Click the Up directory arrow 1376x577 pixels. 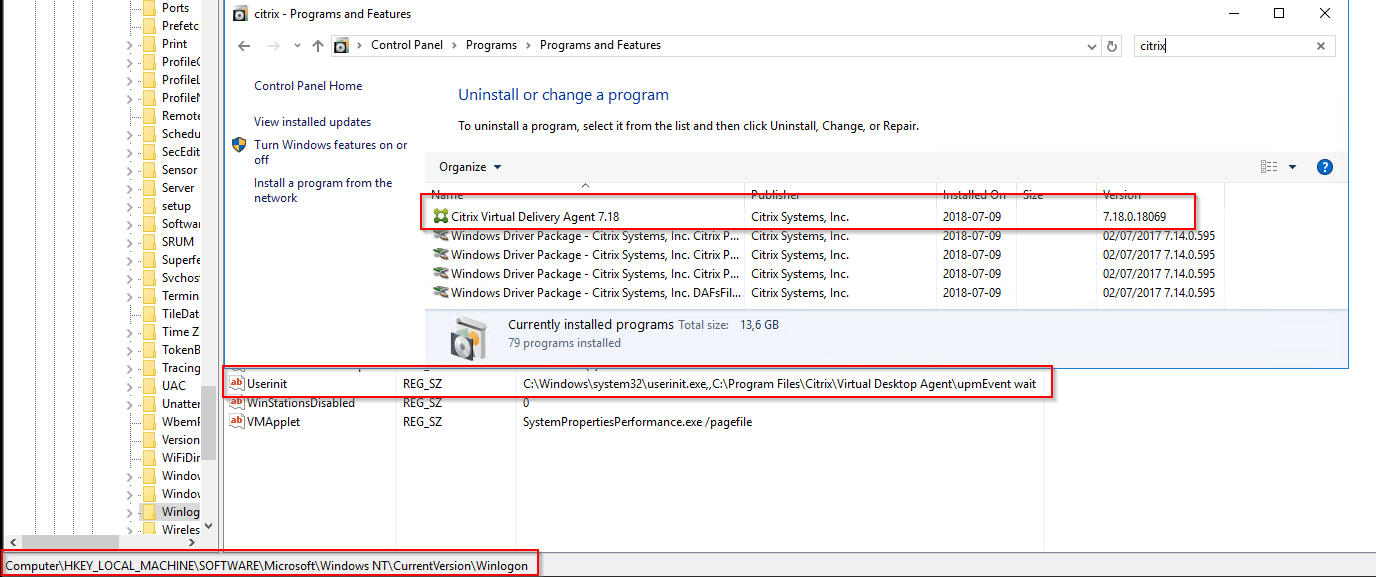[318, 46]
